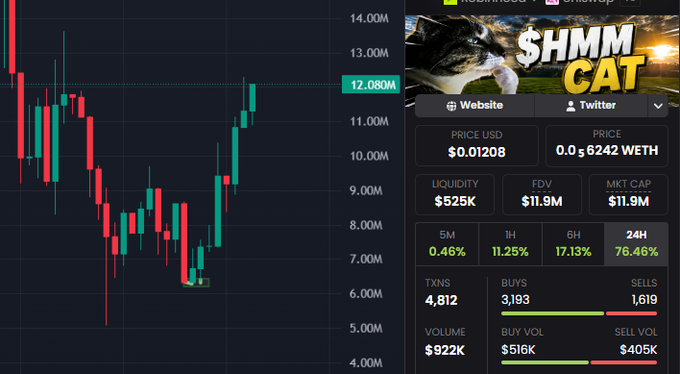Click the SELL VOL value $405K
The image size is (680, 374).
(x=638, y=350)
